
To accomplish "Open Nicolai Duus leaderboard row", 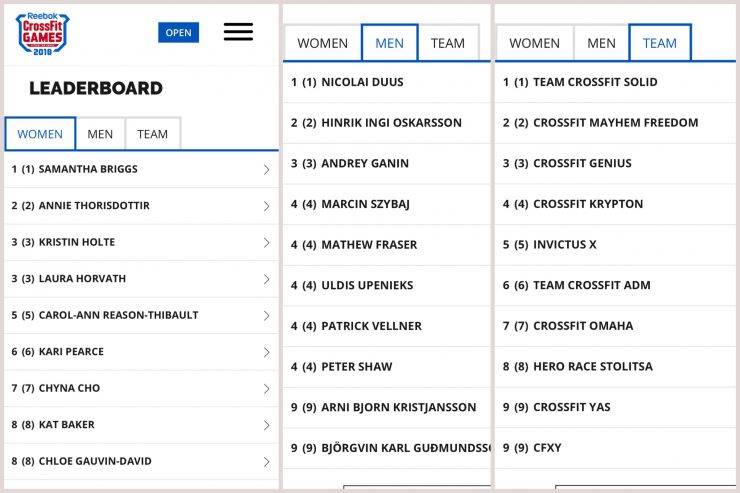I will pos(387,82).
